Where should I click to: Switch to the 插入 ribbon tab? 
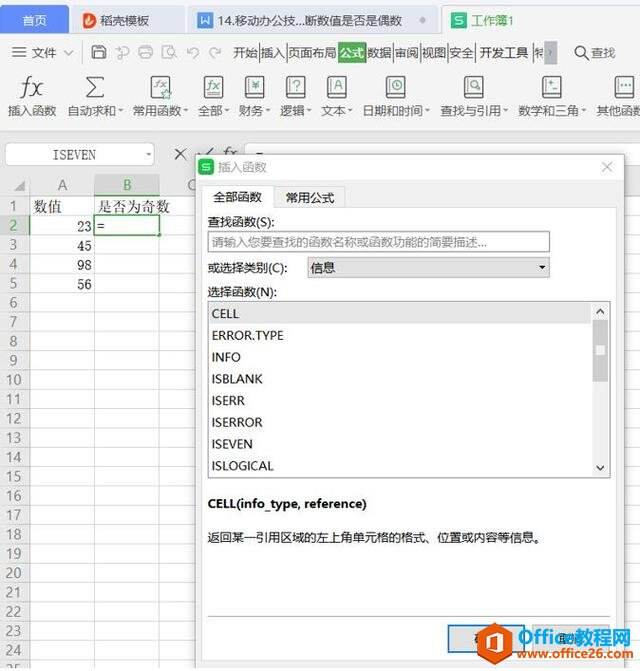coord(273,53)
